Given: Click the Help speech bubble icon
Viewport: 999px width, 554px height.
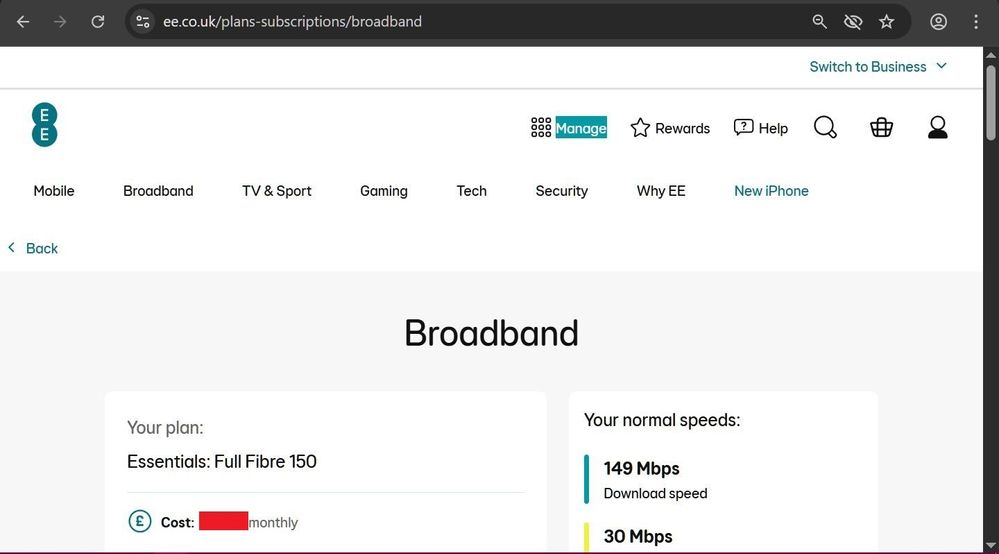Looking at the screenshot, I should point(744,128).
